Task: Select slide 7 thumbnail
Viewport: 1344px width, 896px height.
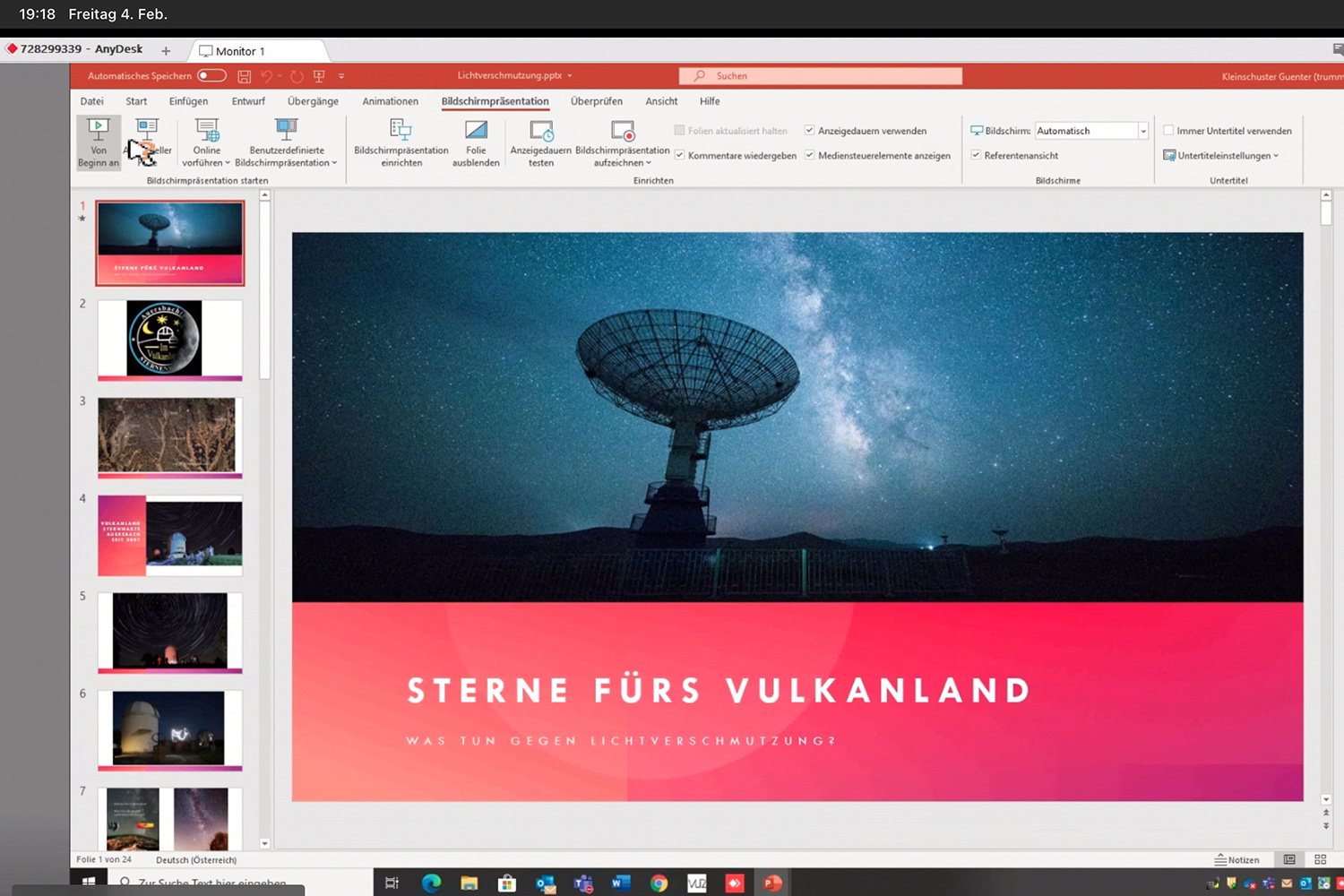Action: 170,819
